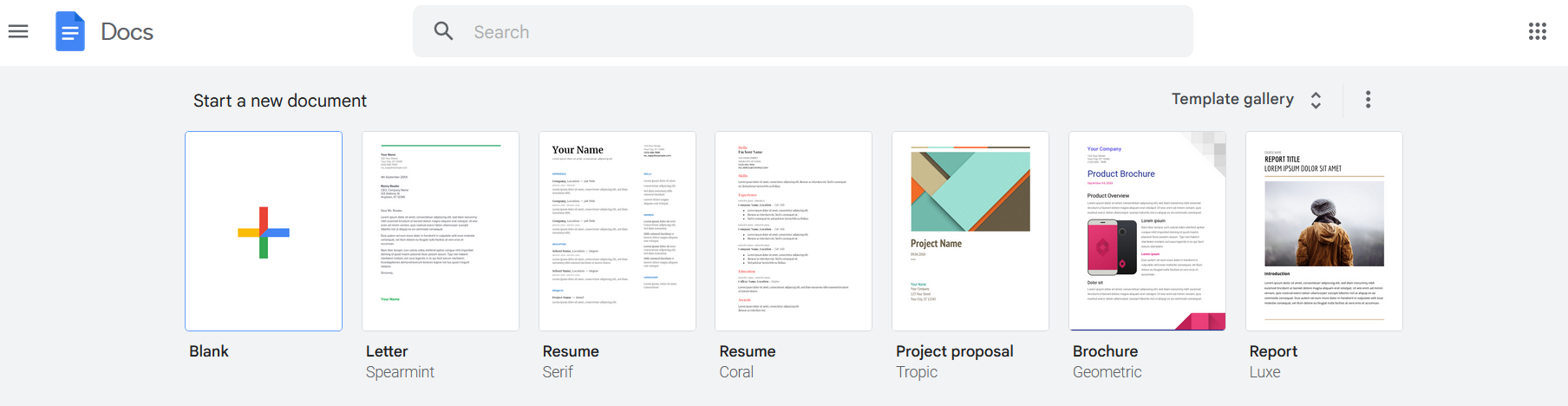Open the Resume Coral template
Screen dimensions: 1568x406
coord(794,232)
